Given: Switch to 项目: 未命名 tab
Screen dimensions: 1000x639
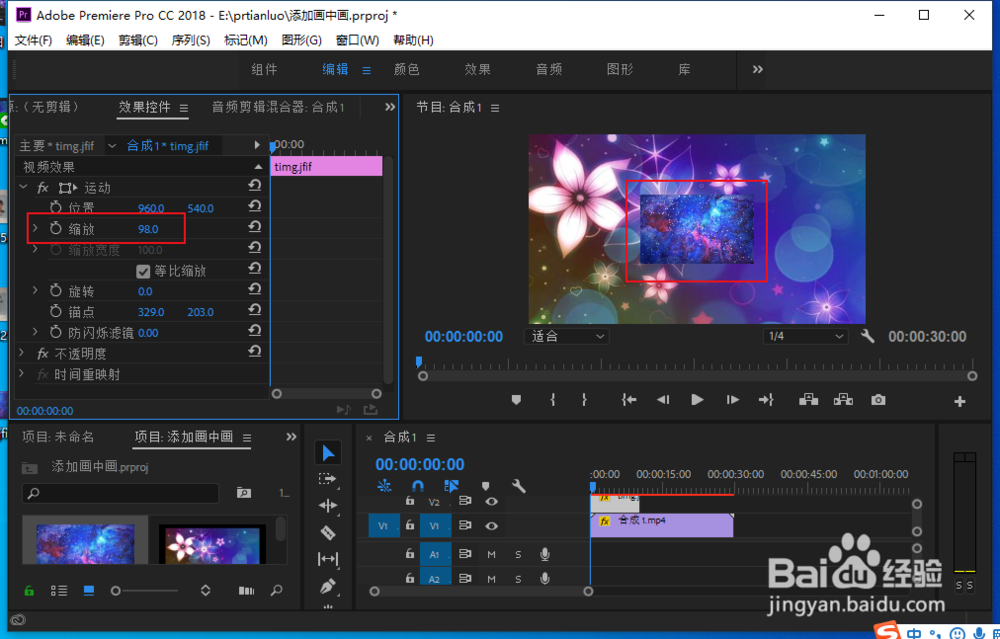Looking at the screenshot, I should click(58, 437).
